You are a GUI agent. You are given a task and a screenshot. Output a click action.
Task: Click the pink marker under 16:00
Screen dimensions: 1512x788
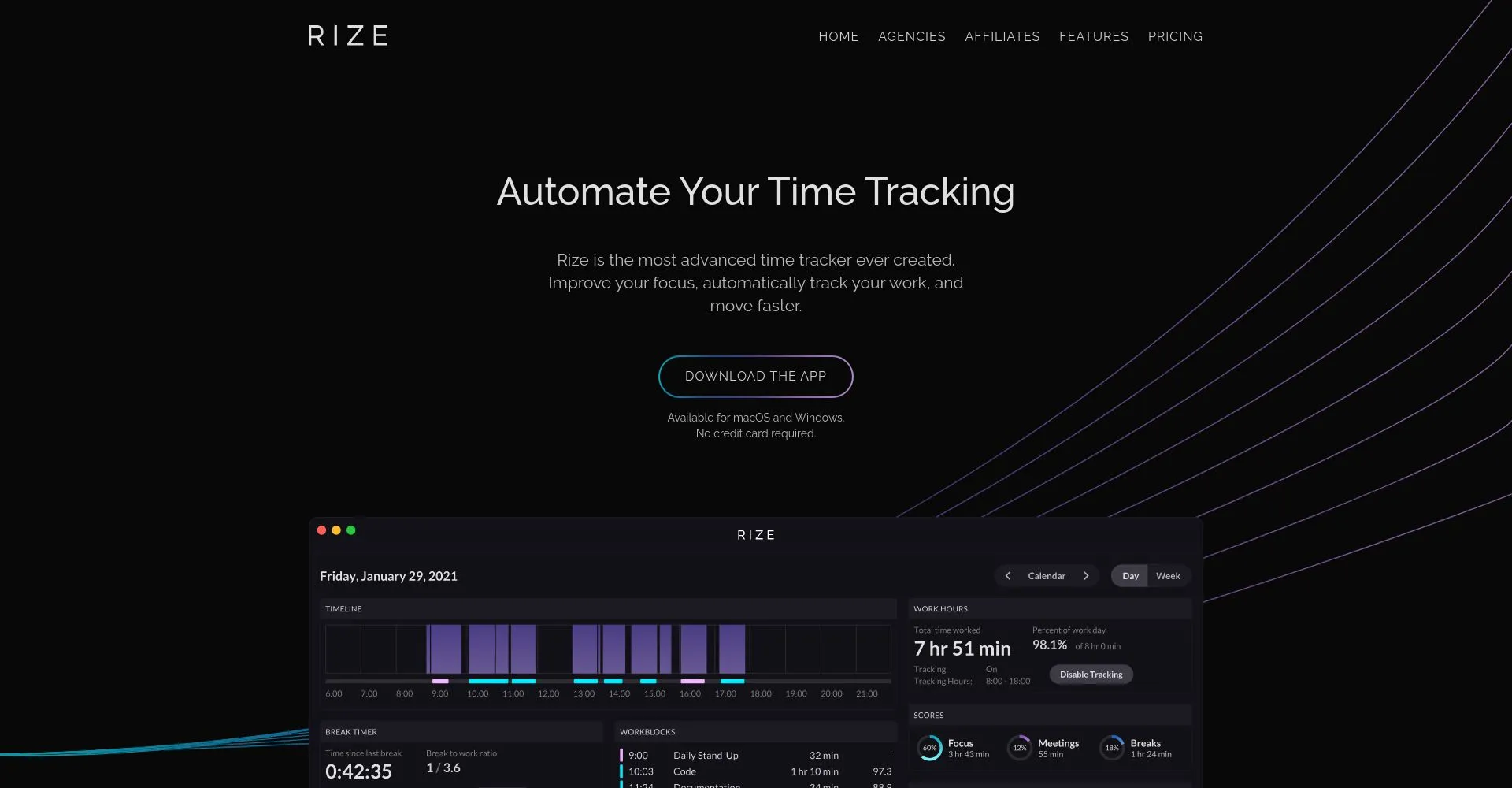click(692, 681)
